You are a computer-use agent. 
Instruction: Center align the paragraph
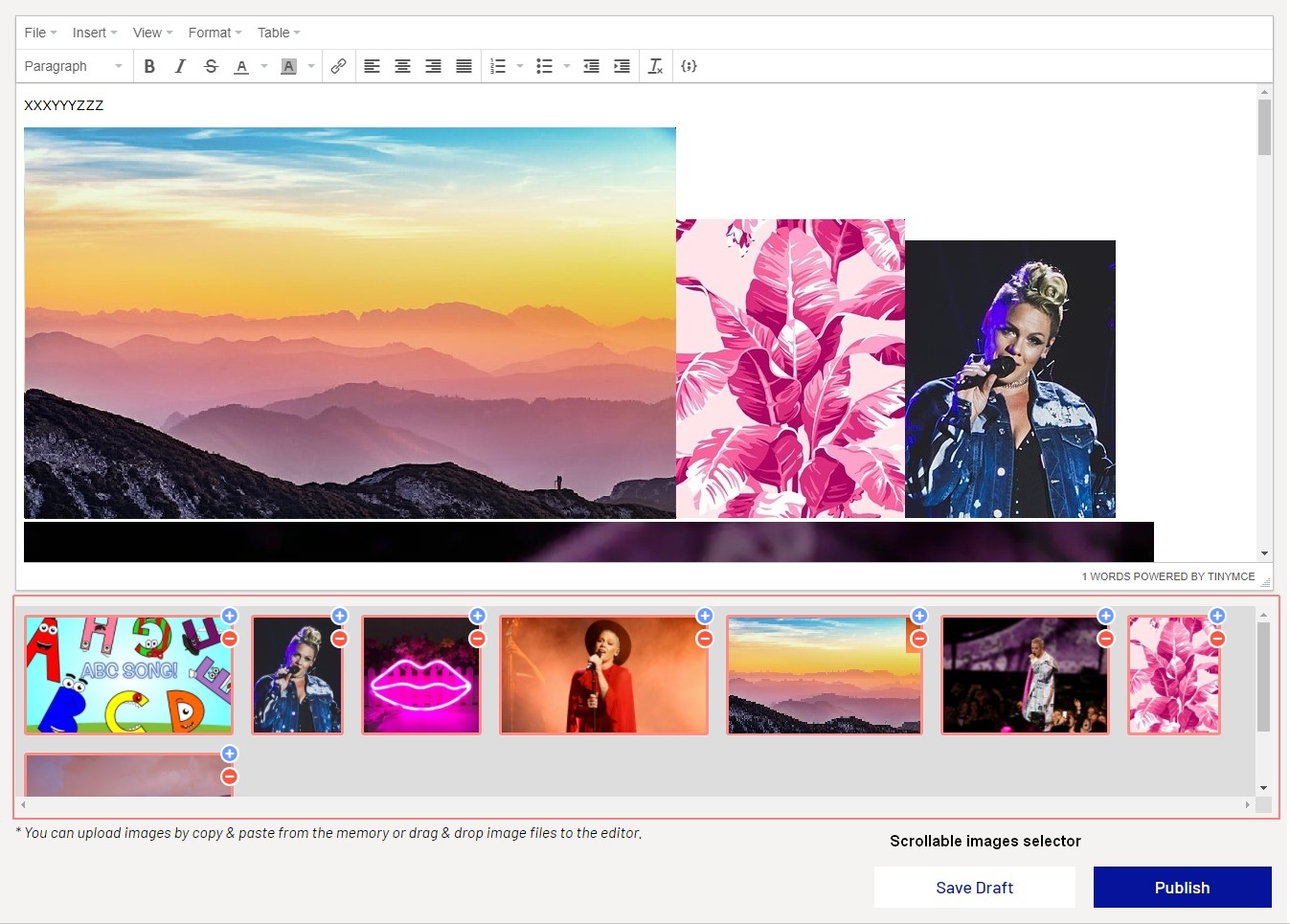tap(402, 66)
